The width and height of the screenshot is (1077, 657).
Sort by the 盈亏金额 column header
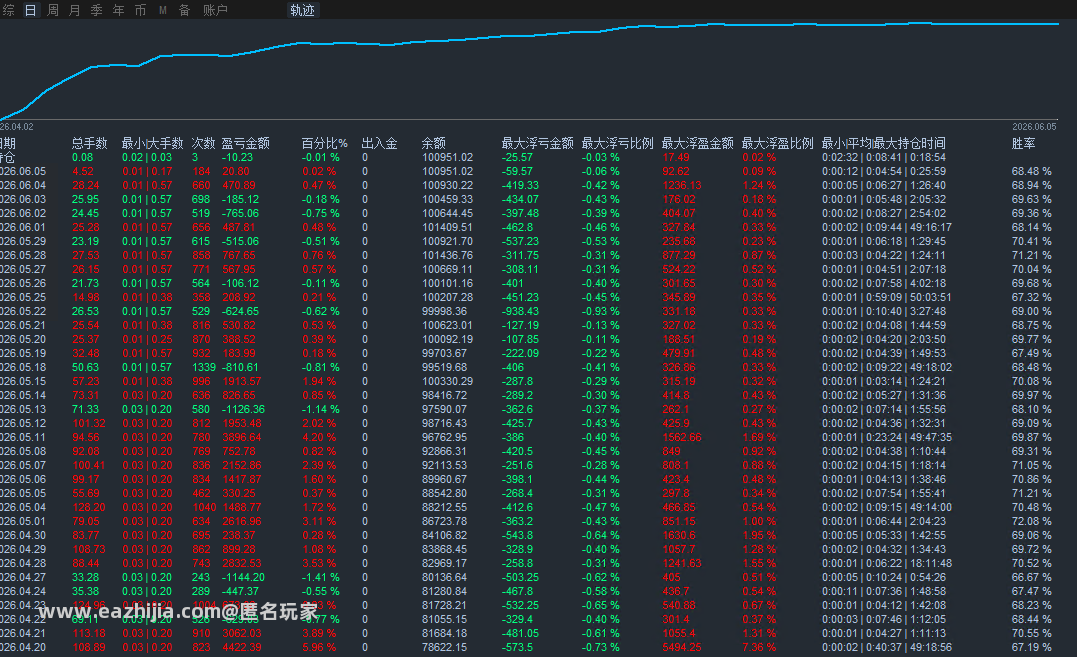point(245,143)
